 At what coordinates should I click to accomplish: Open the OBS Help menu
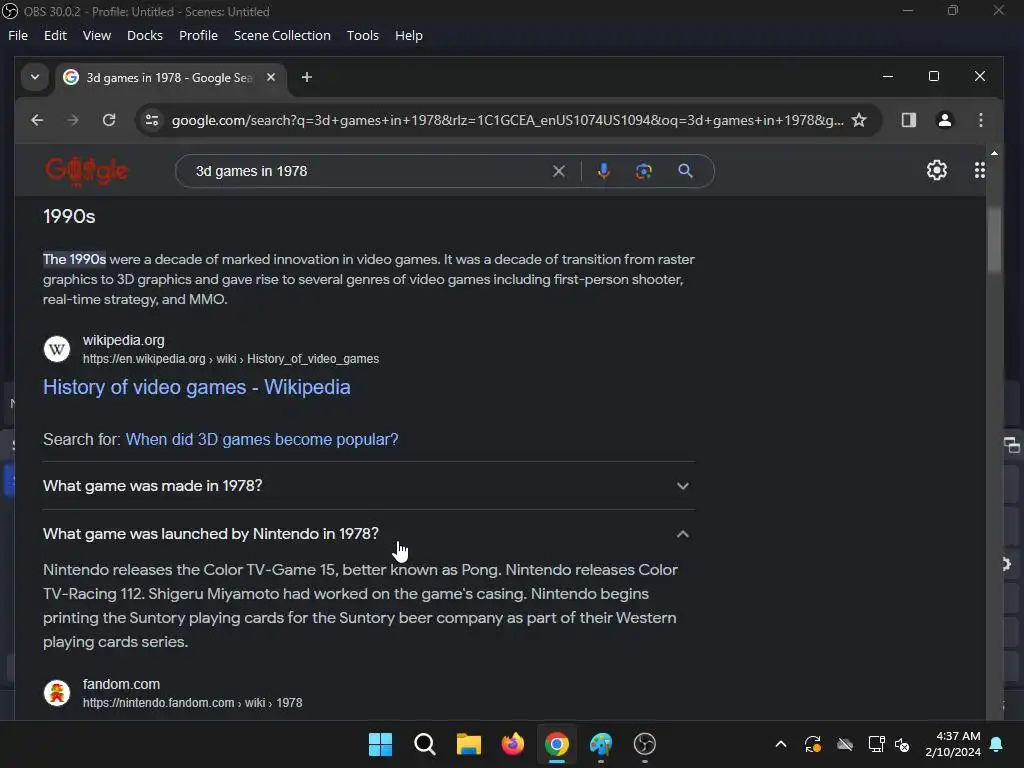coord(408,35)
